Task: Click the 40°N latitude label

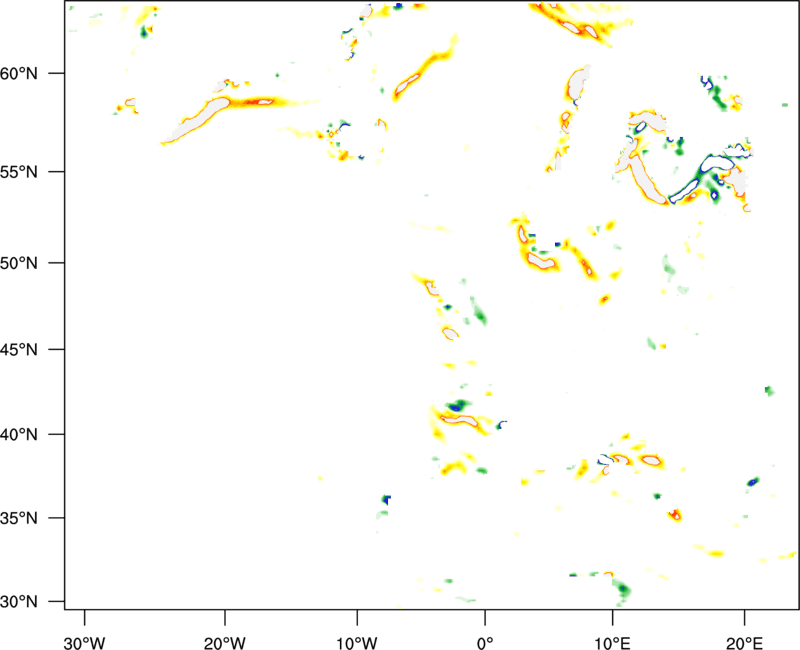Action: 19,435
